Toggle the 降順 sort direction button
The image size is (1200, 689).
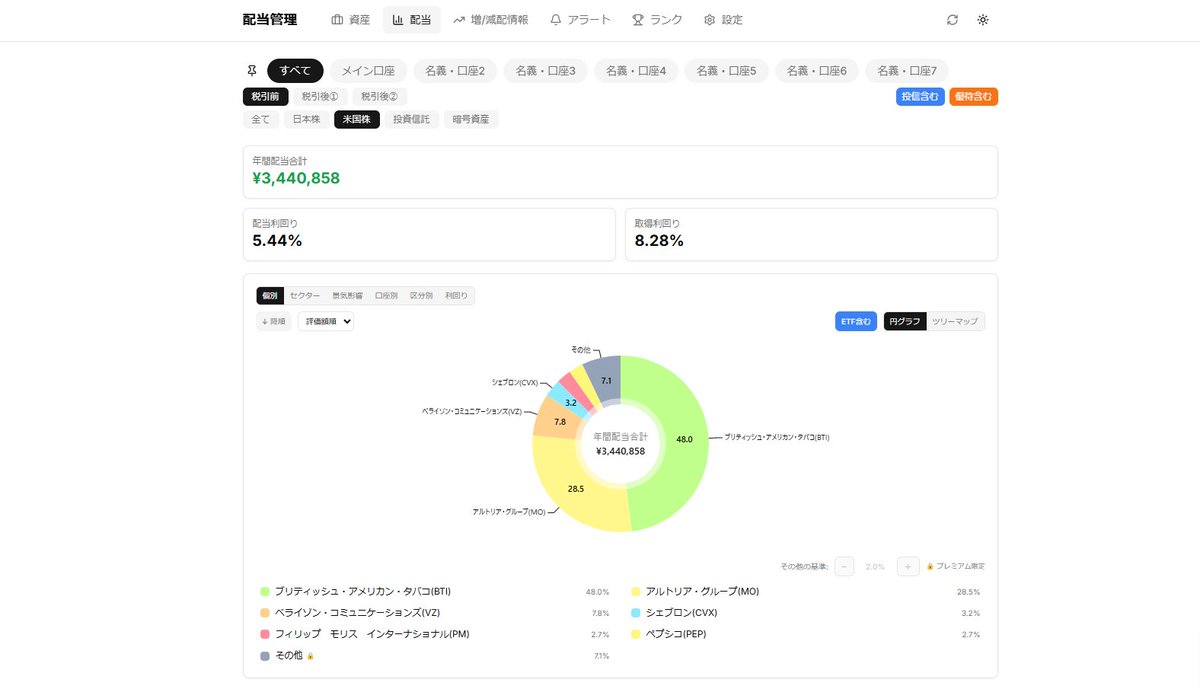point(273,321)
